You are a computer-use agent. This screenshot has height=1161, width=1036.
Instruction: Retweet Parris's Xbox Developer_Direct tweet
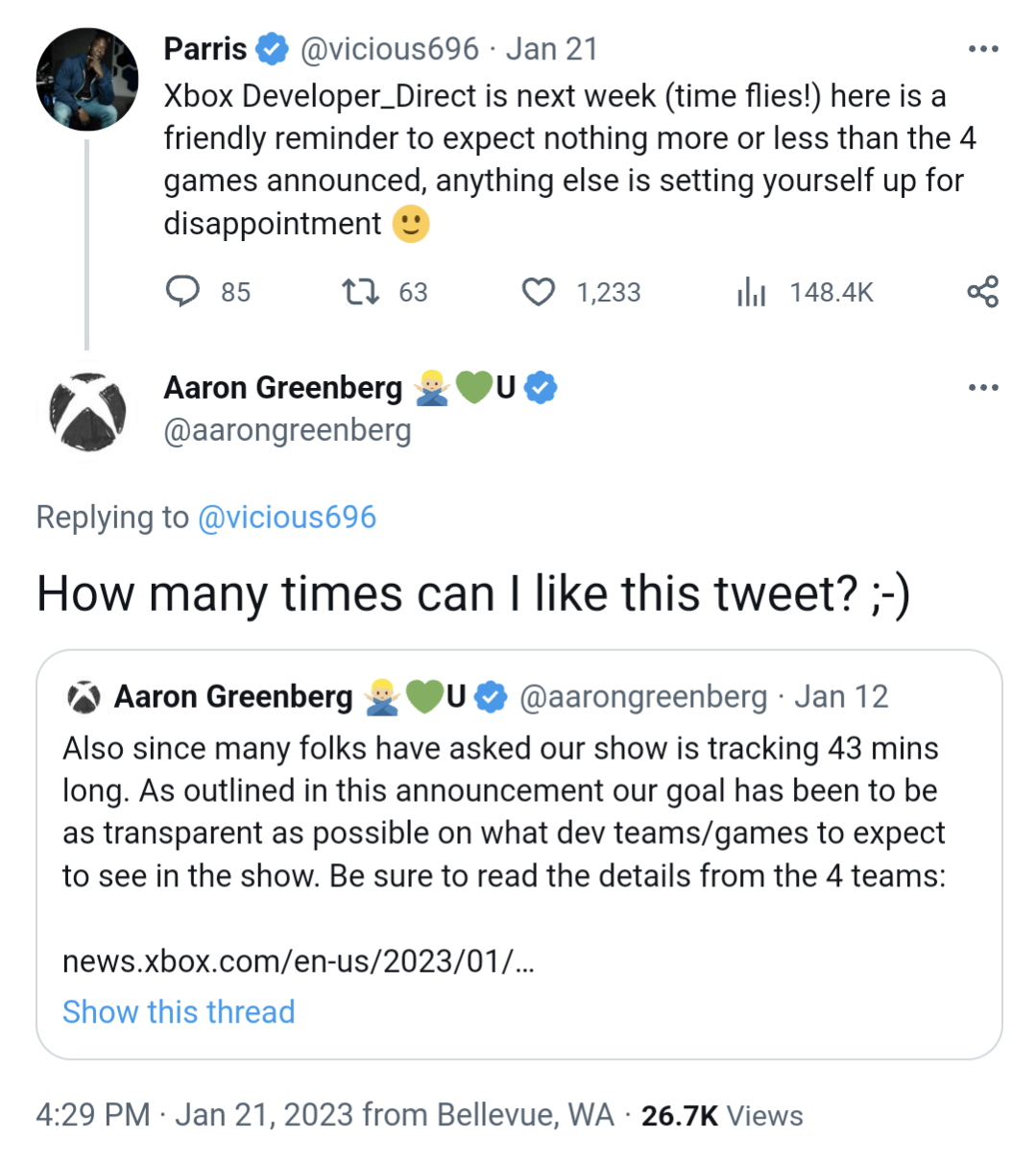pos(361,291)
